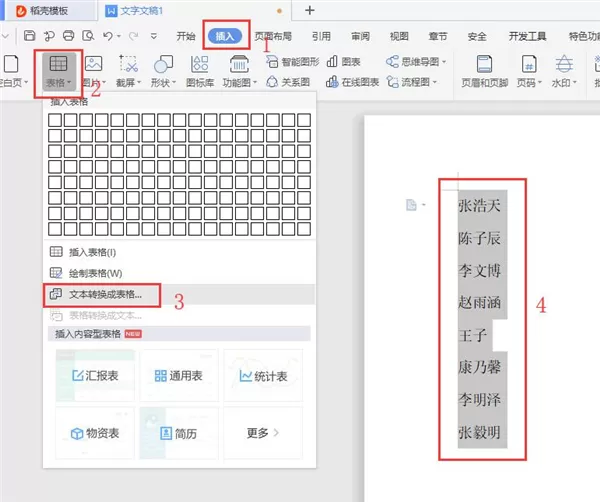Open the 页面布局 ribbon tab

[273, 36]
